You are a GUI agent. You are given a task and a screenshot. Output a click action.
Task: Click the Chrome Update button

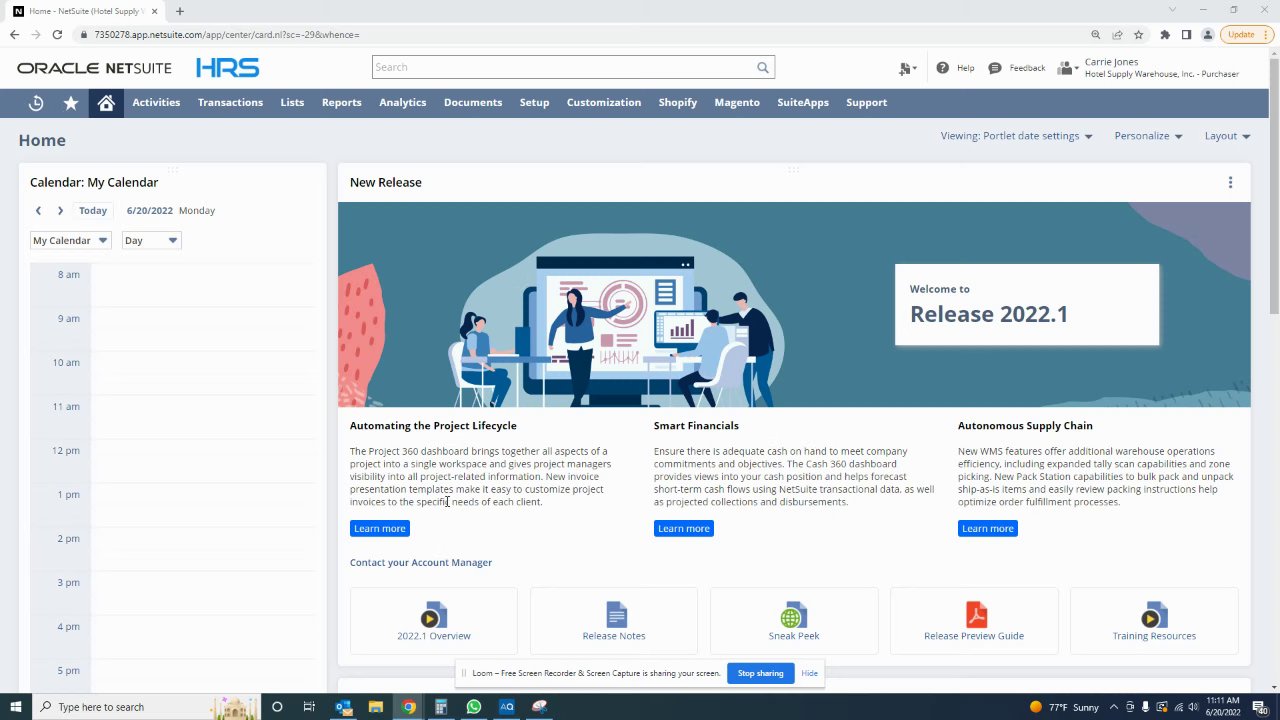click(x=1245, y=35)
